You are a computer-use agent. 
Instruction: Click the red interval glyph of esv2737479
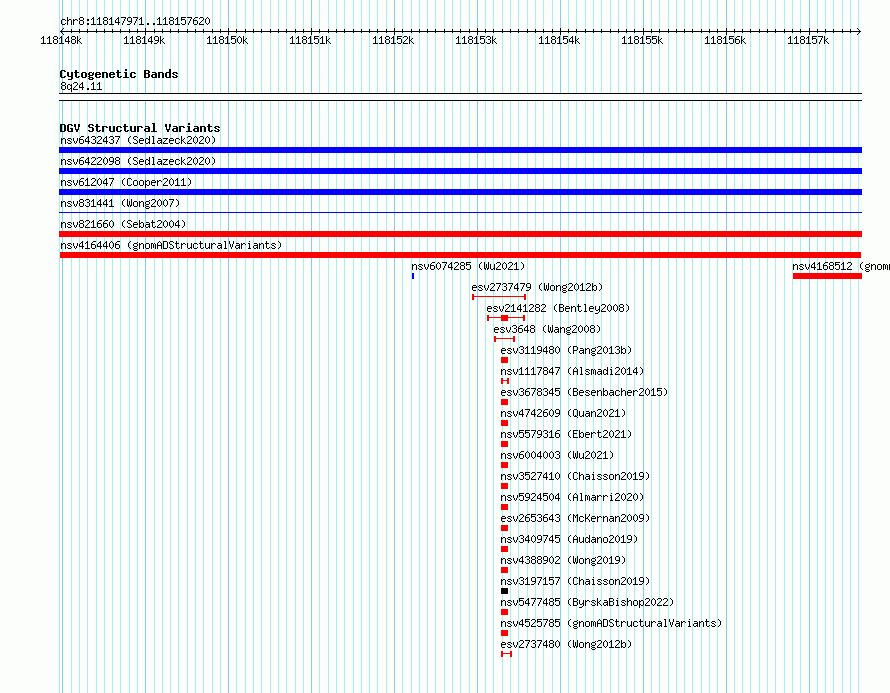click(x=499, y=297)
